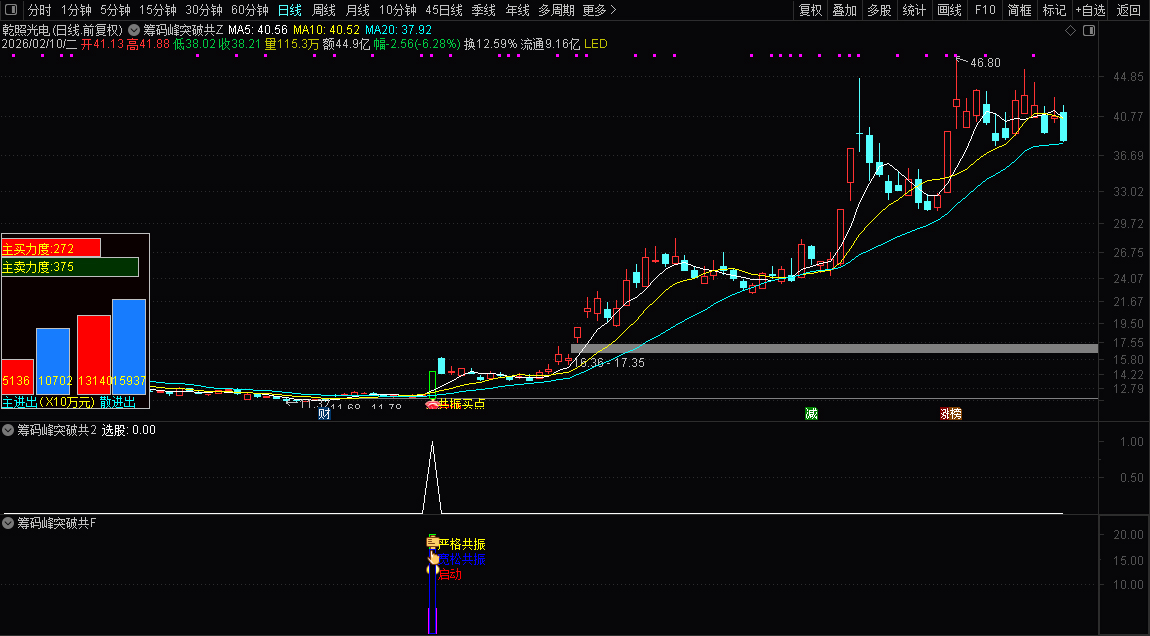Click the 主卖力度:375 green bar
1150x636 pixels.
[70, 267]
